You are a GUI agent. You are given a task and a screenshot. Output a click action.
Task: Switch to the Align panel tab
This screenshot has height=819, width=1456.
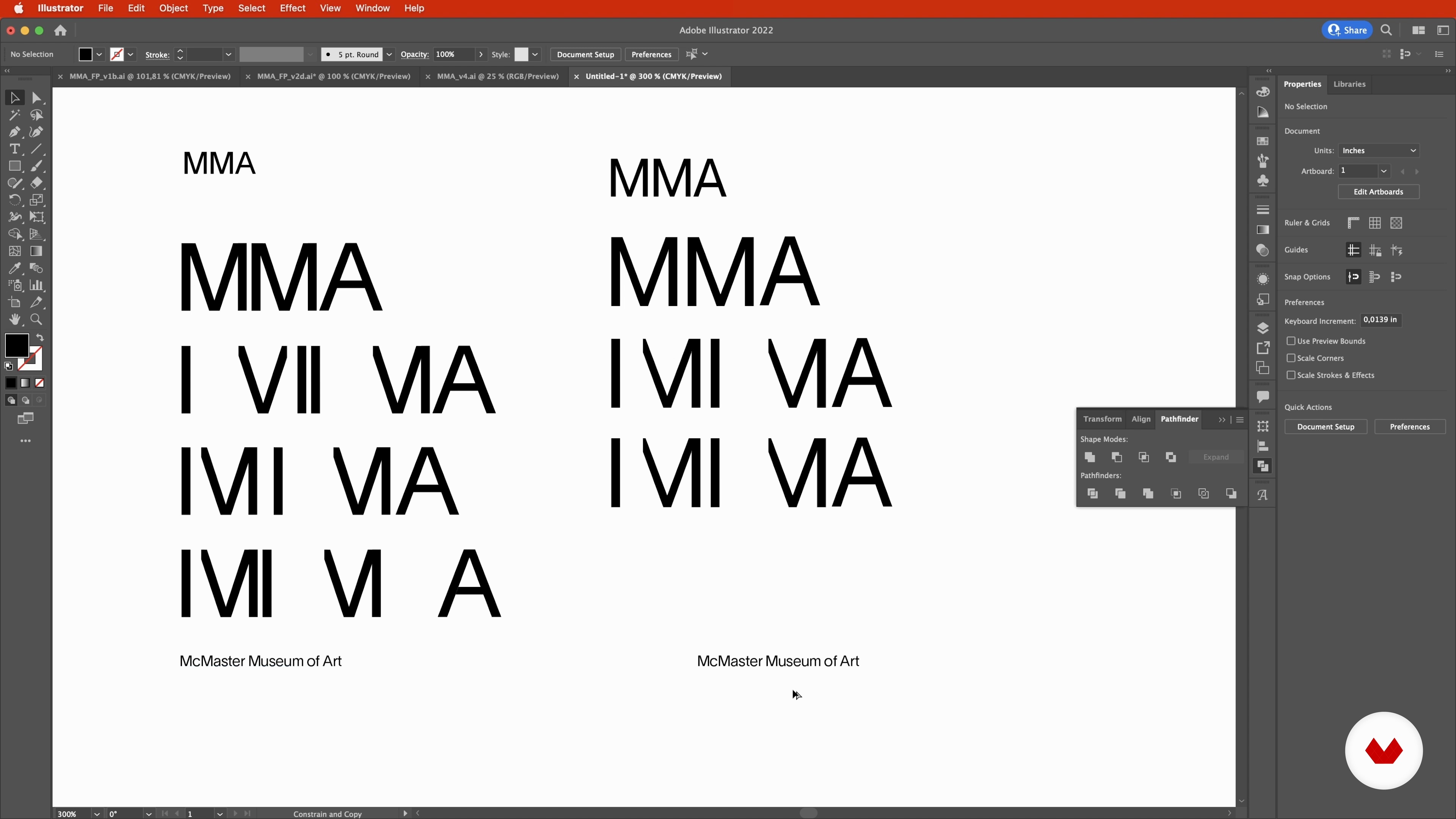pyautogui.click(x=1141, y=419)
